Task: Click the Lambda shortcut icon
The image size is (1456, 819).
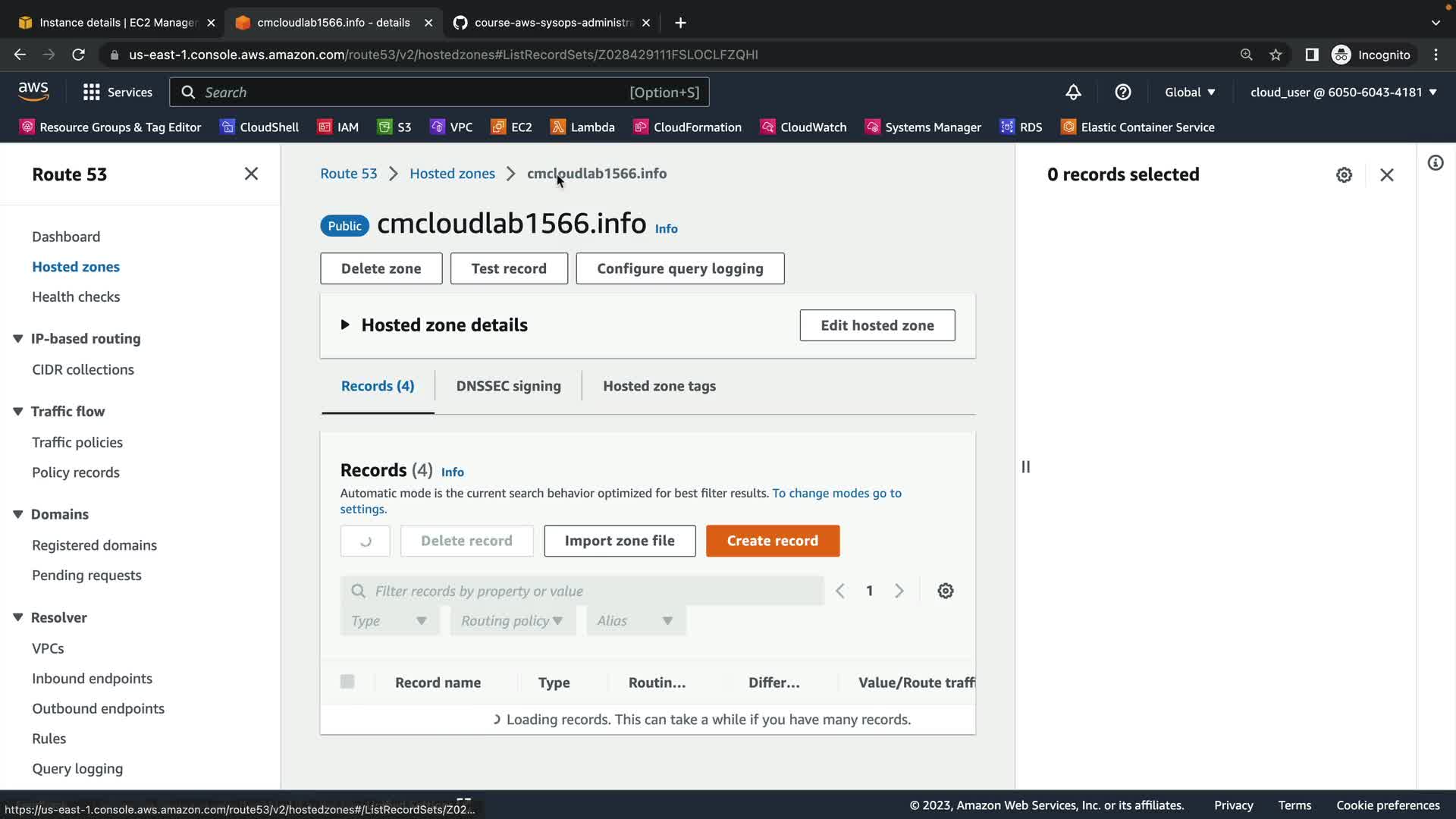Action: 558,127
